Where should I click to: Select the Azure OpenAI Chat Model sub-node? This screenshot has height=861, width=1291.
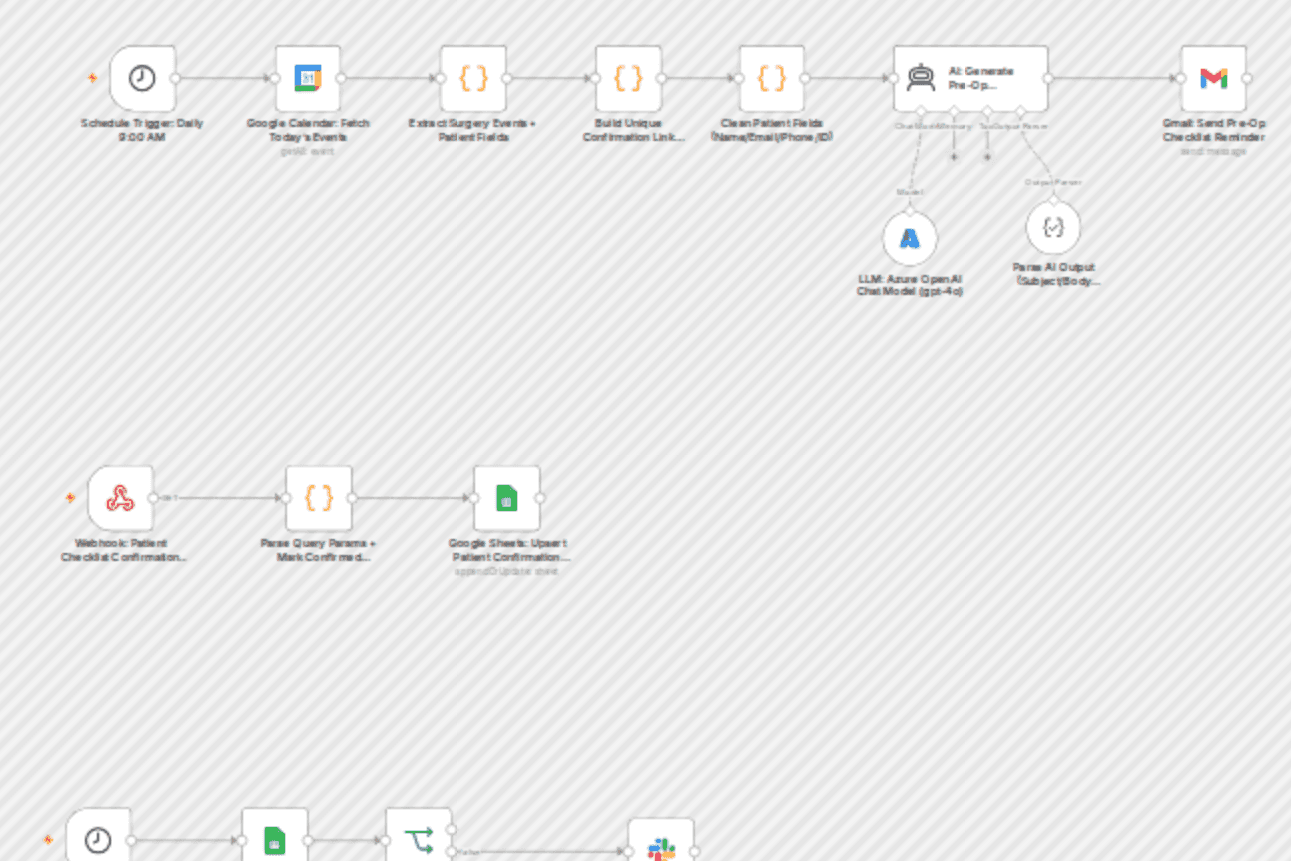(910, 238)
